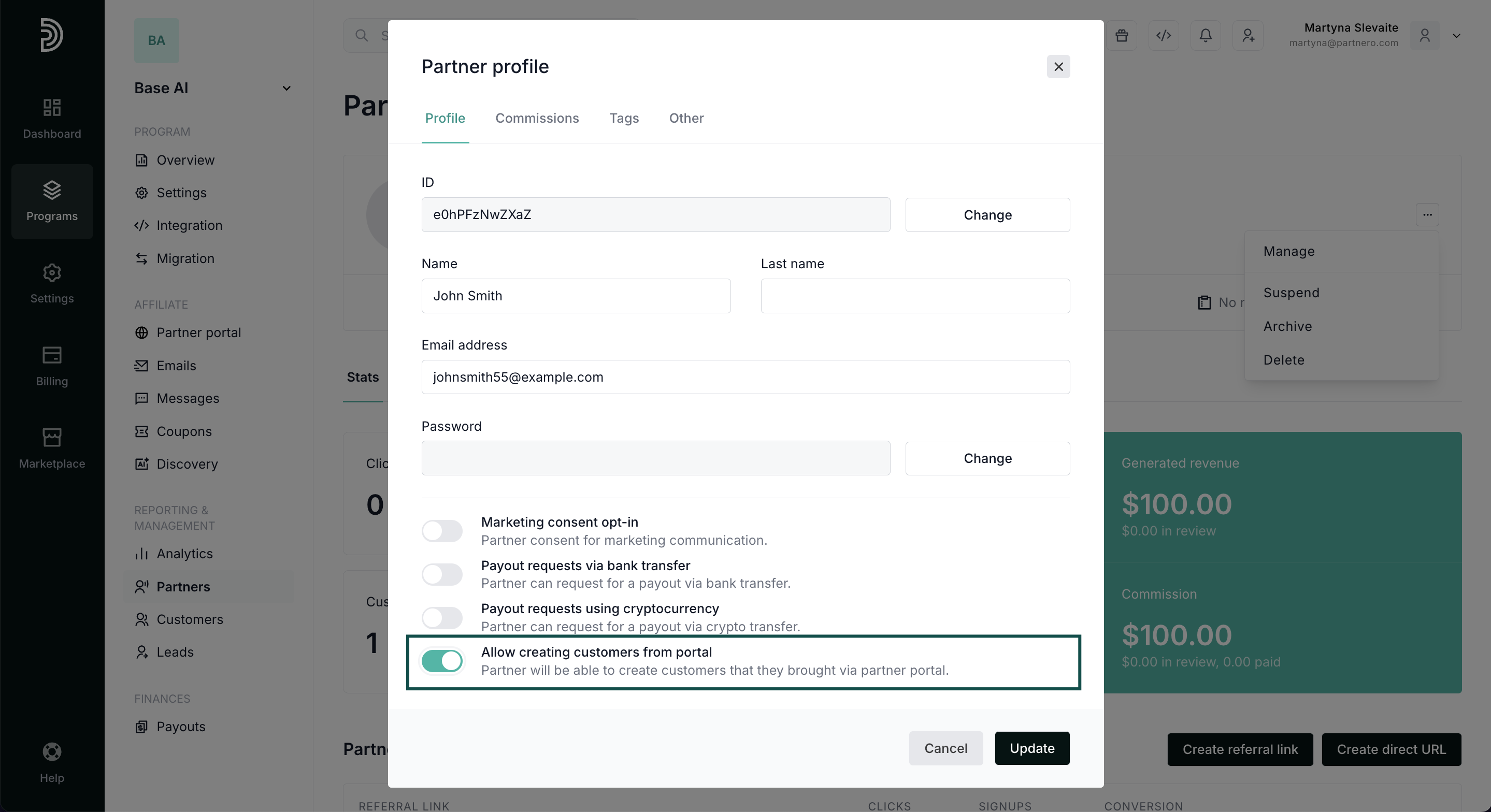Disable Allow creating customers from portal
The height and width of the screenshot is (812, 1491).
pyautogui.click(x=441, y=661)
